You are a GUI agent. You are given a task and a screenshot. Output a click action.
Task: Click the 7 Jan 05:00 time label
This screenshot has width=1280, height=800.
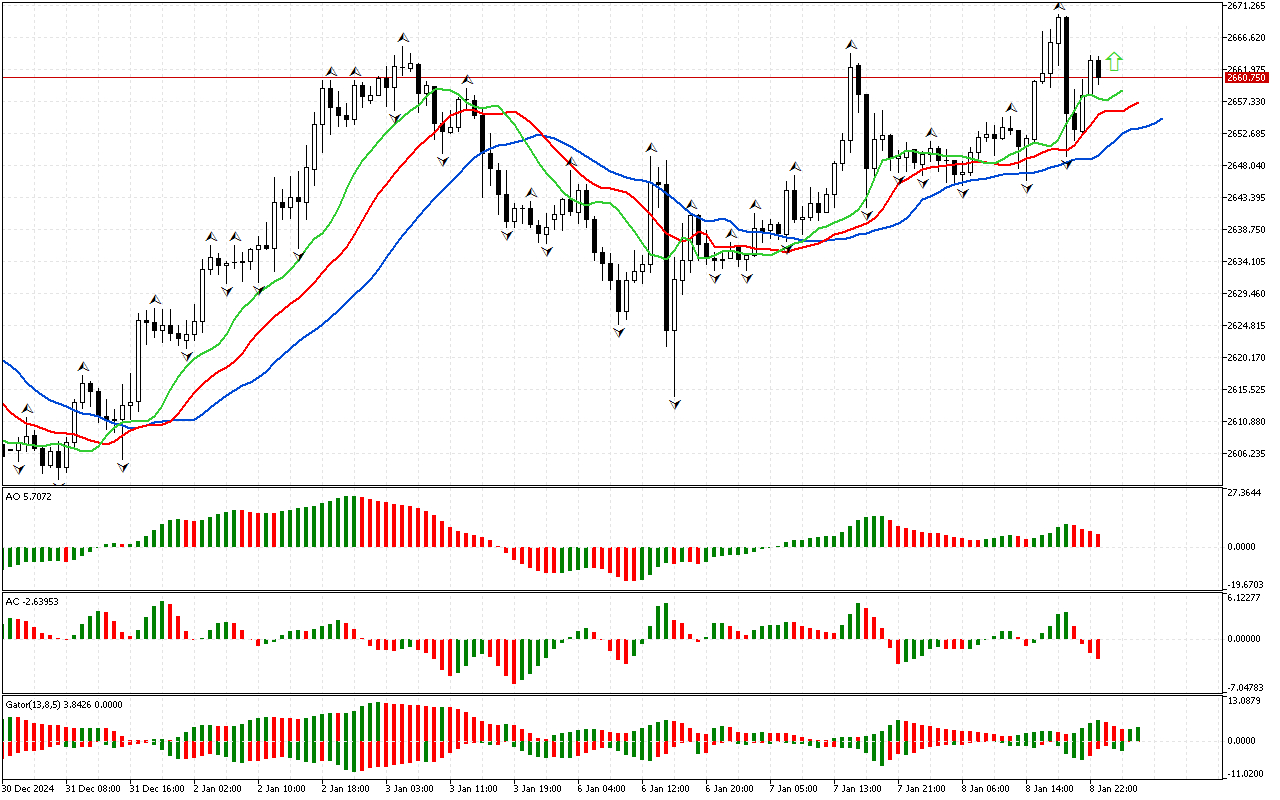(795, 789)
